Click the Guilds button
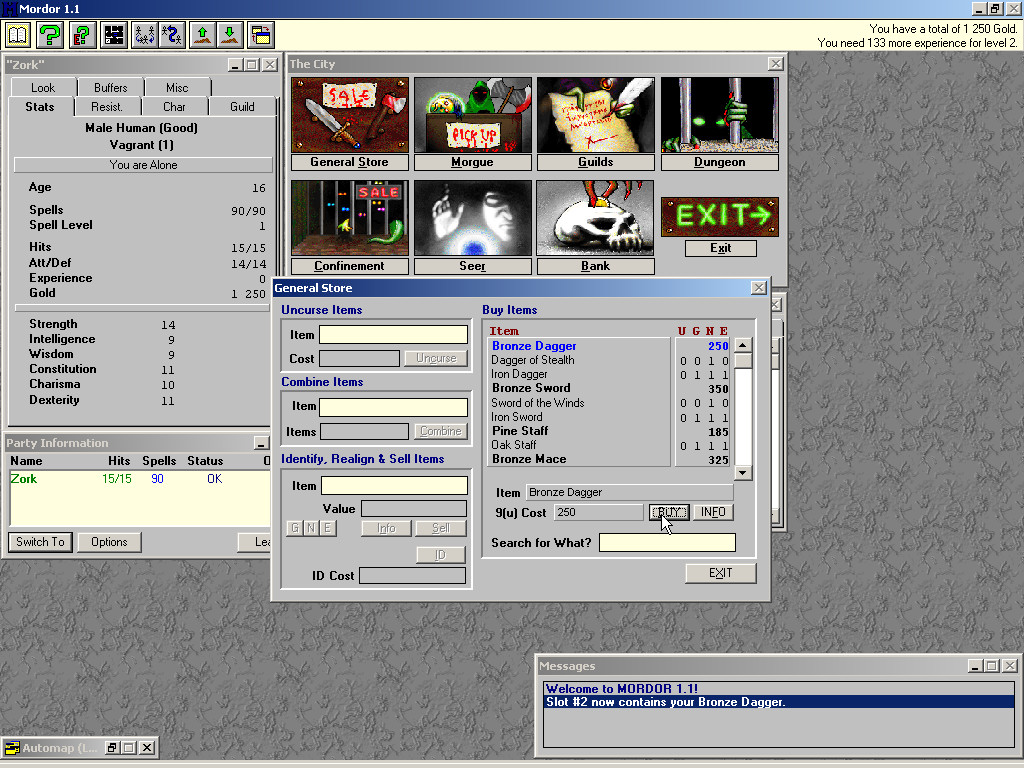This screenshot has width=1024, height=768. [596, 162]
